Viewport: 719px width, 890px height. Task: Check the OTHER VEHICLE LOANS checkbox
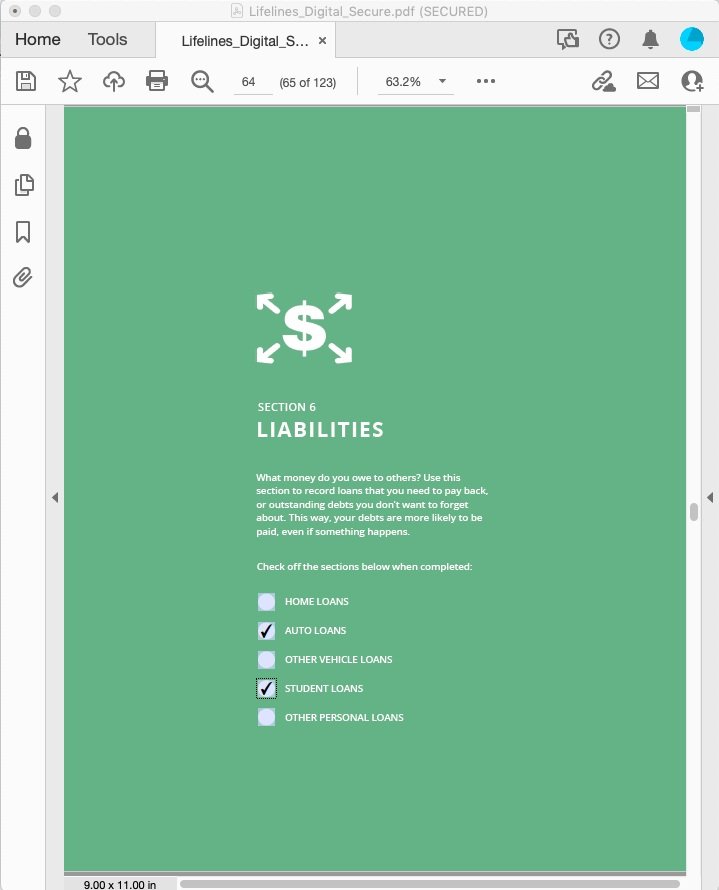click(x=266, y=660)
